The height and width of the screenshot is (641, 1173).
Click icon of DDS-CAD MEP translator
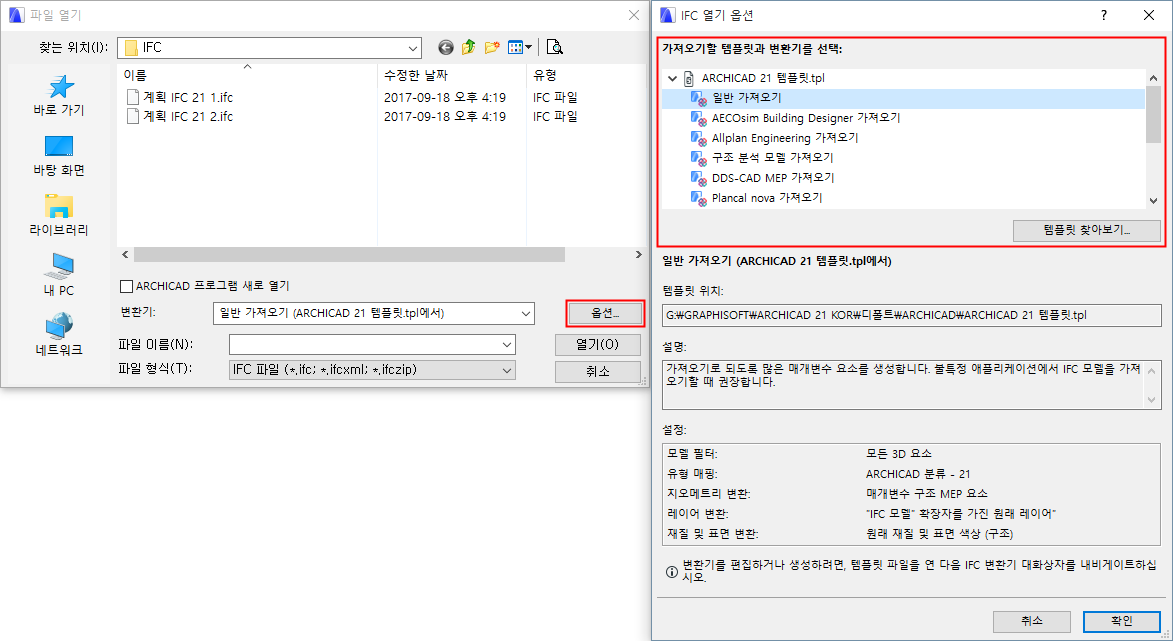(699, 178)
